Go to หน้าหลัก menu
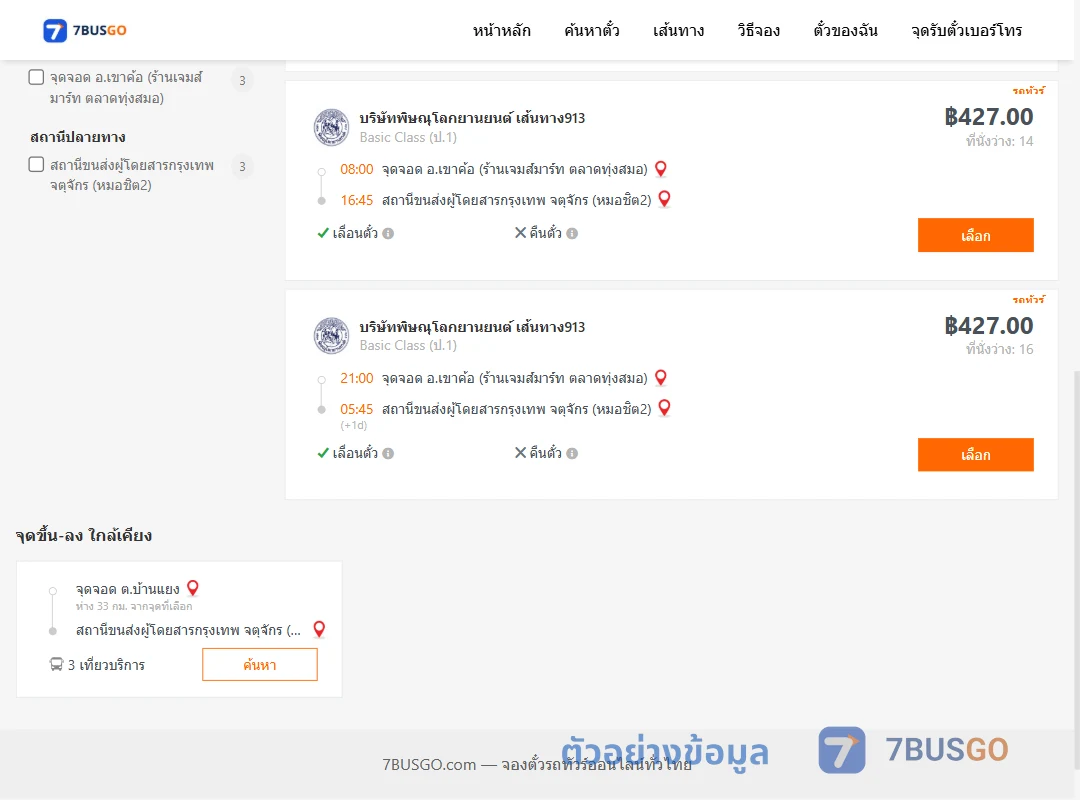 (501, 30)
